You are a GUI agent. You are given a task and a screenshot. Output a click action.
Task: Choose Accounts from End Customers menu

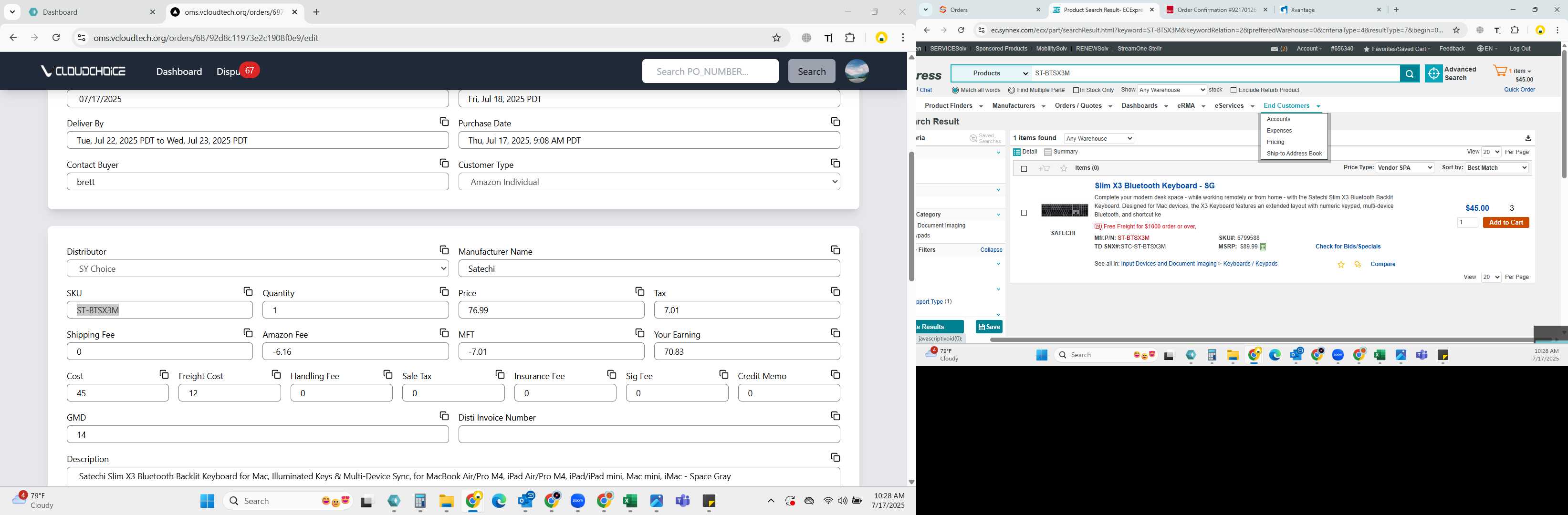pos(1278,119)
